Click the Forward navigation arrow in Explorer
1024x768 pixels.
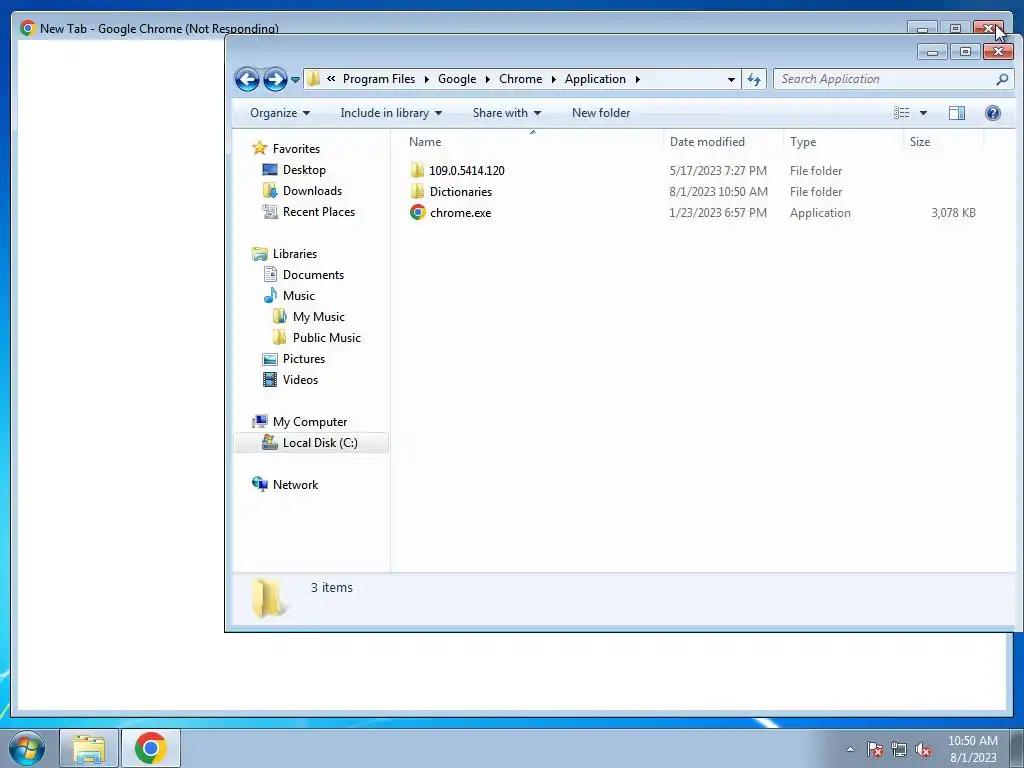click(x=275, y=79)
